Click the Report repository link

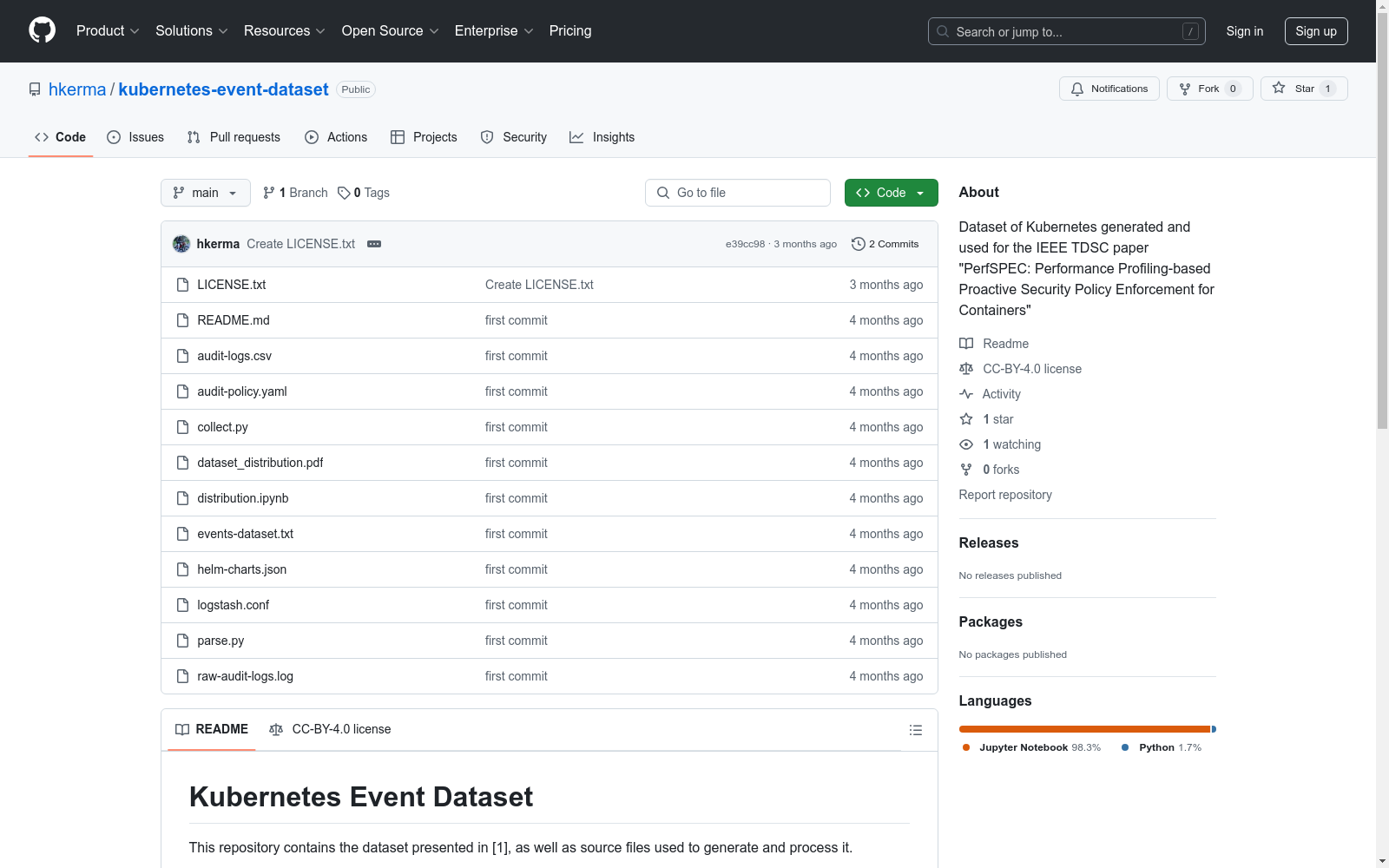coord(1005,495)
